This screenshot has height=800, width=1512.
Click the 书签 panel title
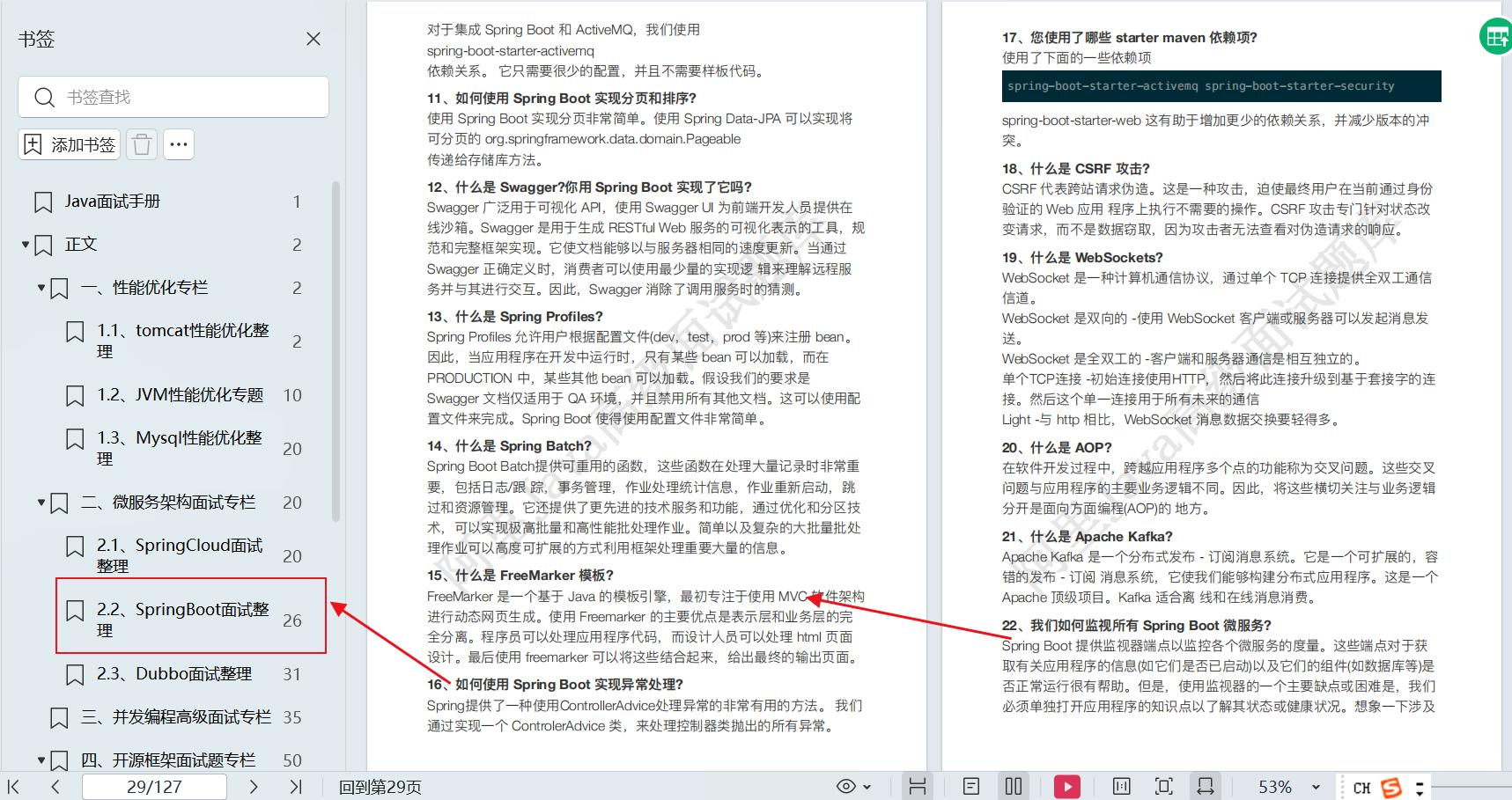click(36, 39)
